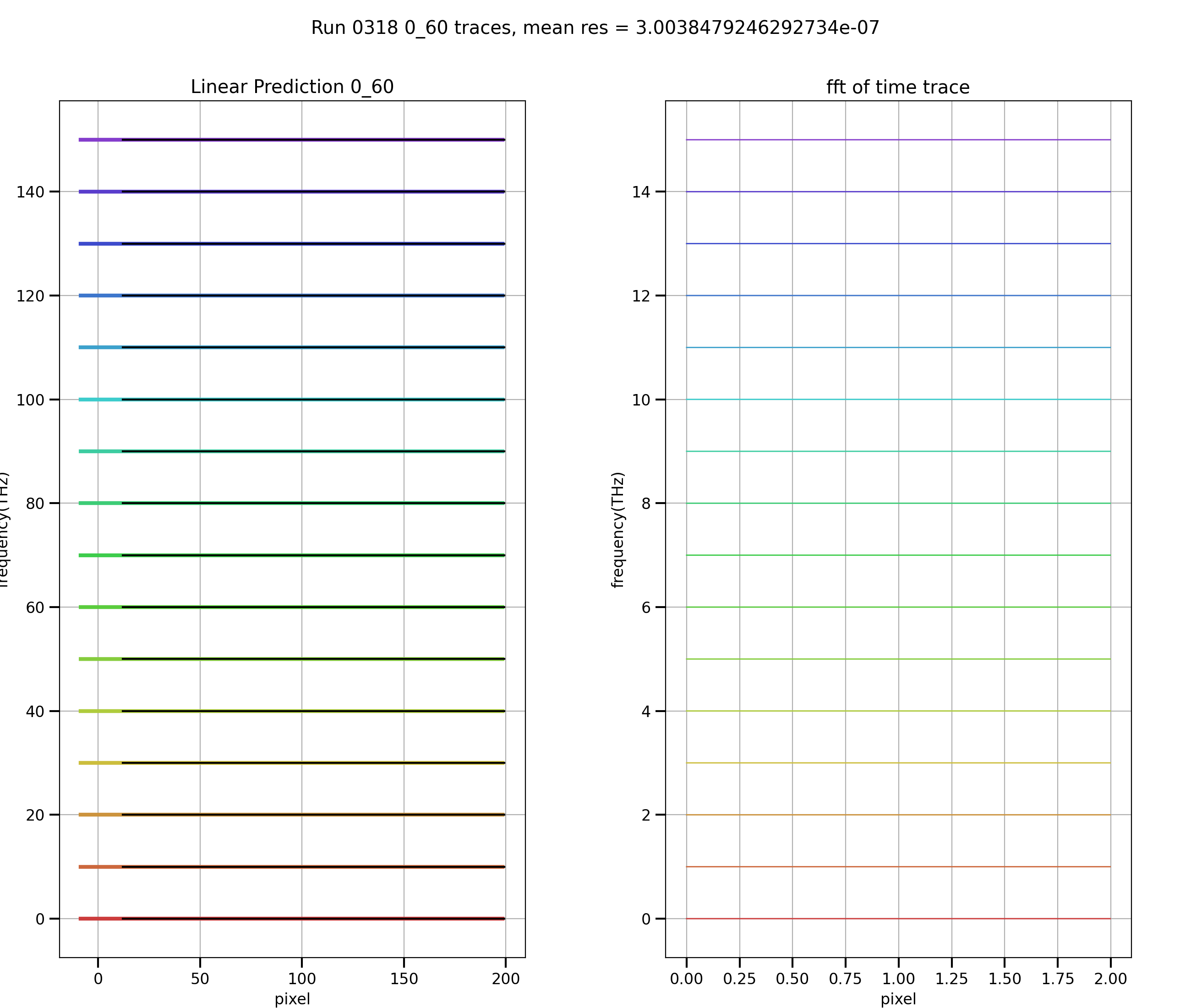Click the '14' y-axis tick label on fft plot

(x=641, y=192)
